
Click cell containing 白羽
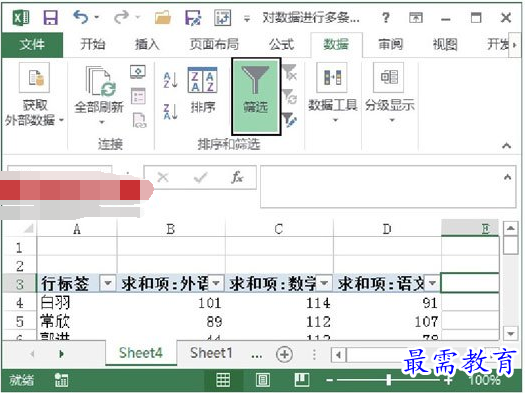tap(77, 303)
